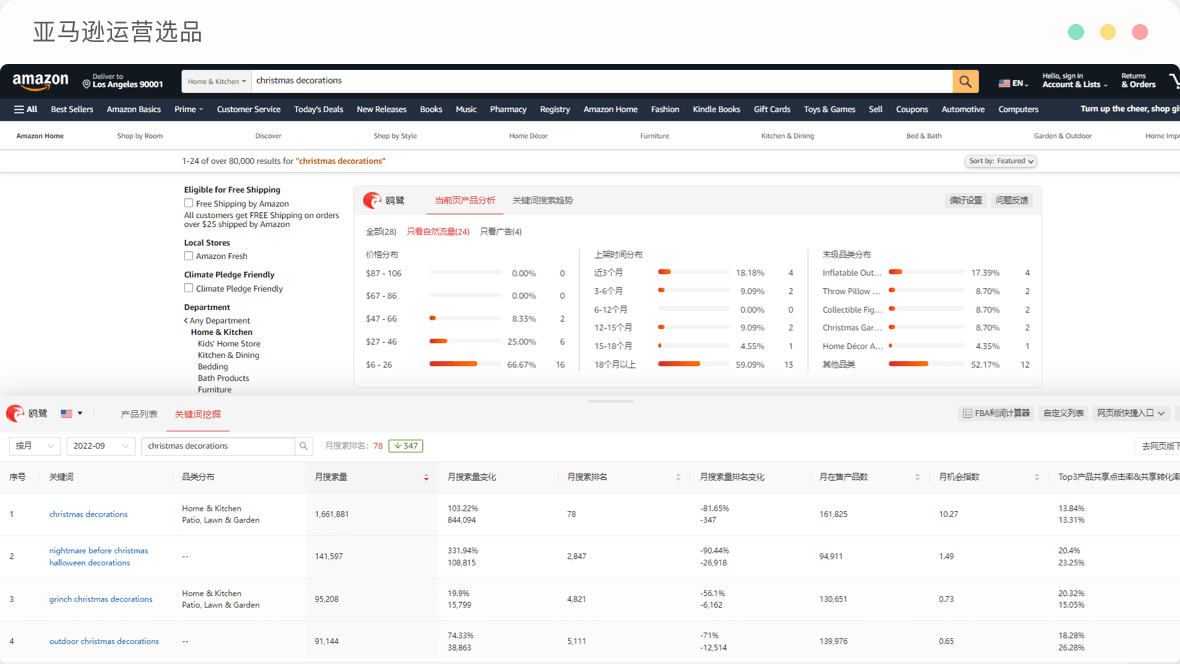Click Returns & Orders link
The height and width of the screenshot is (664, 1180).
pos(1138,81)
